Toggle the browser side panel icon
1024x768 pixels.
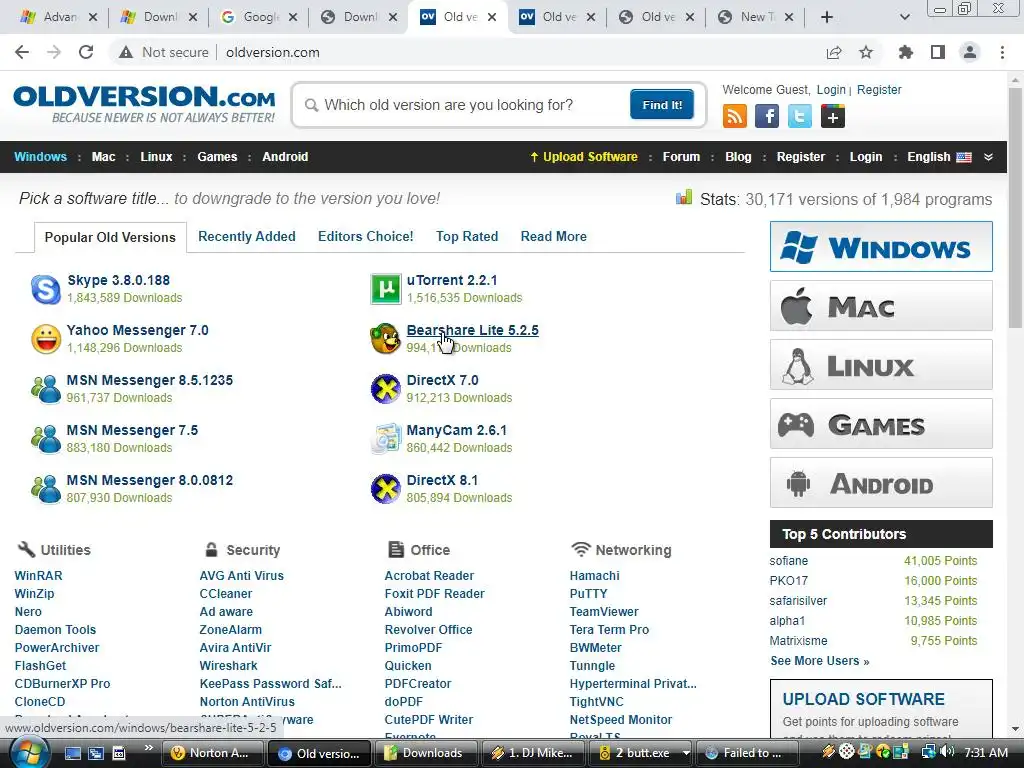938,52
